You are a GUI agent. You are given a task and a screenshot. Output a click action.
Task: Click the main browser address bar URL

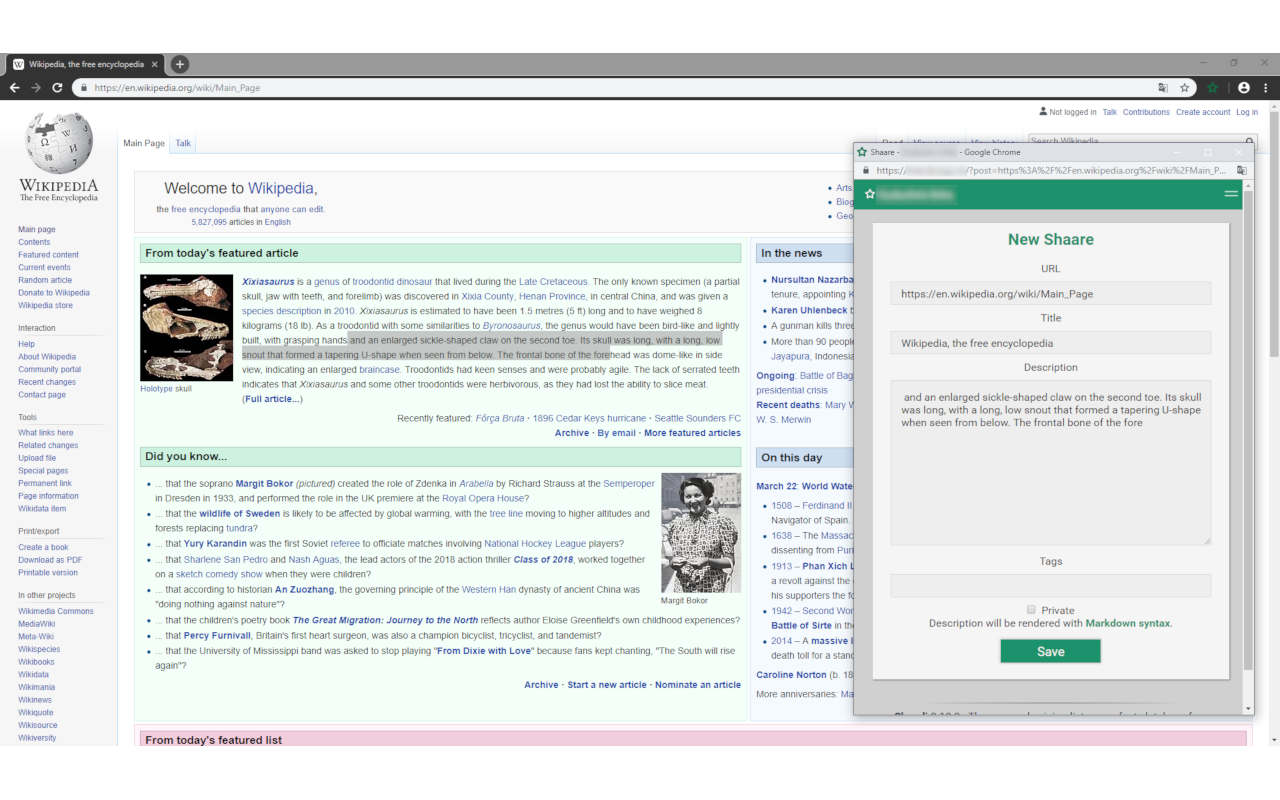coord(177,88)
